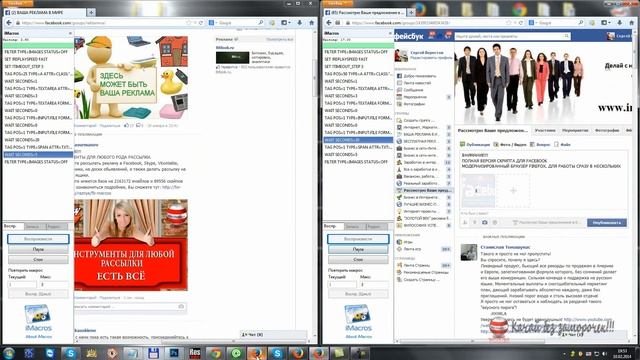
Task: Click iMacros logo in right sidebar
Action: tap(358, 318)
